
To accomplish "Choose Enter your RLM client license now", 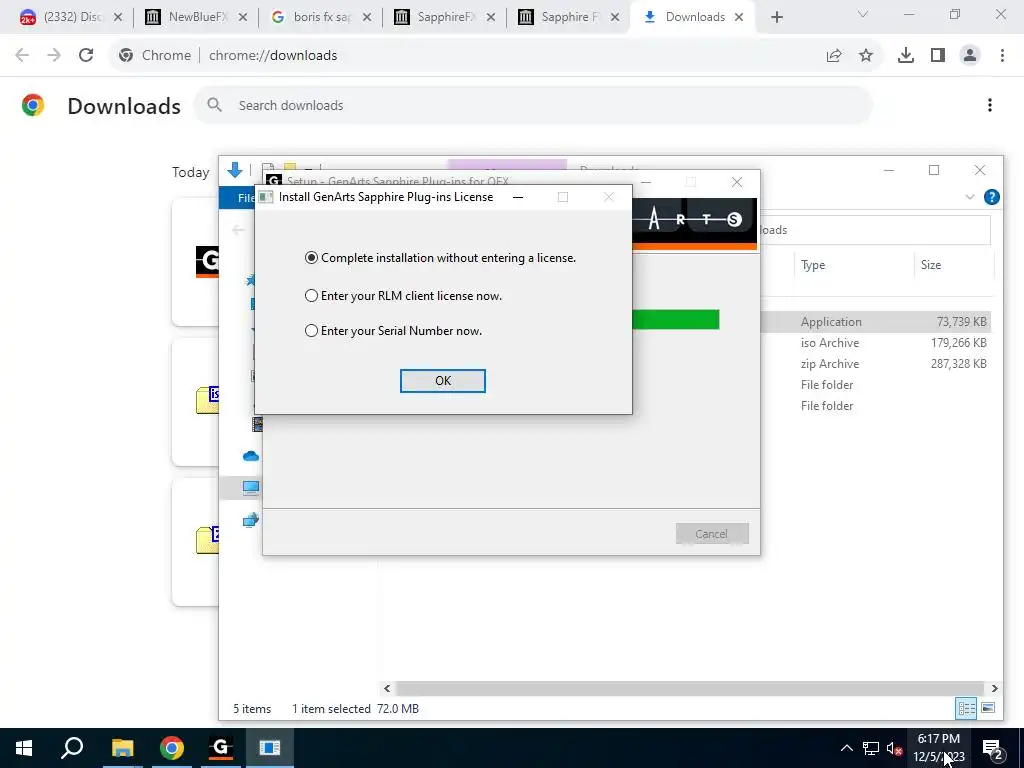I will pyautogui.click(x=403, y=296).
